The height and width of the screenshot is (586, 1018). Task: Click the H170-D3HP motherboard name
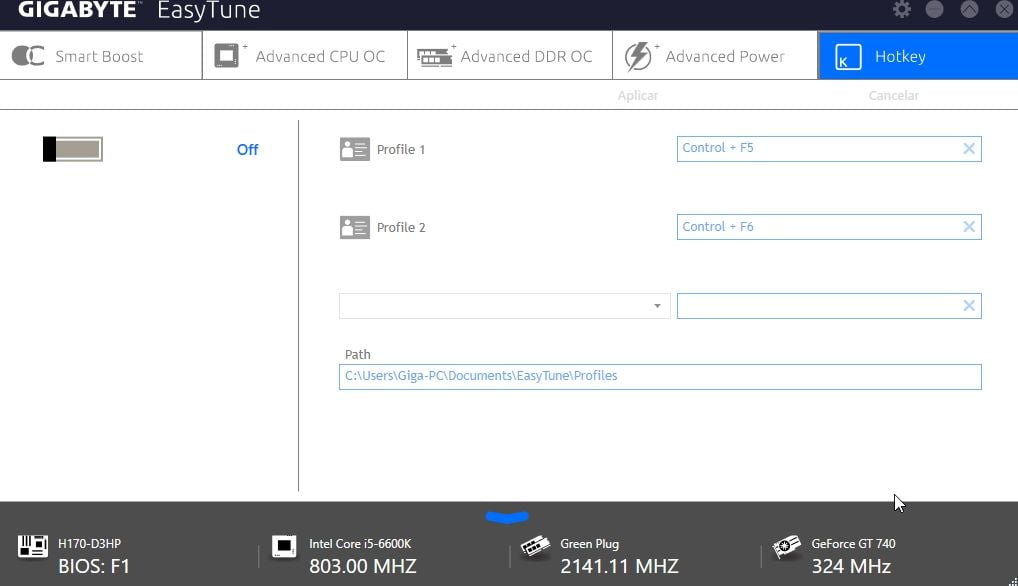click(x=90, y=544)
